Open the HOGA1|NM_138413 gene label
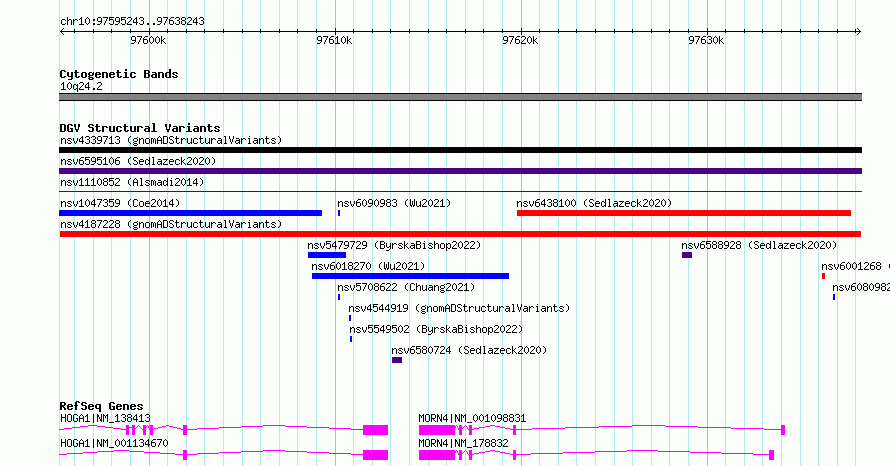 tap(105, 418)
